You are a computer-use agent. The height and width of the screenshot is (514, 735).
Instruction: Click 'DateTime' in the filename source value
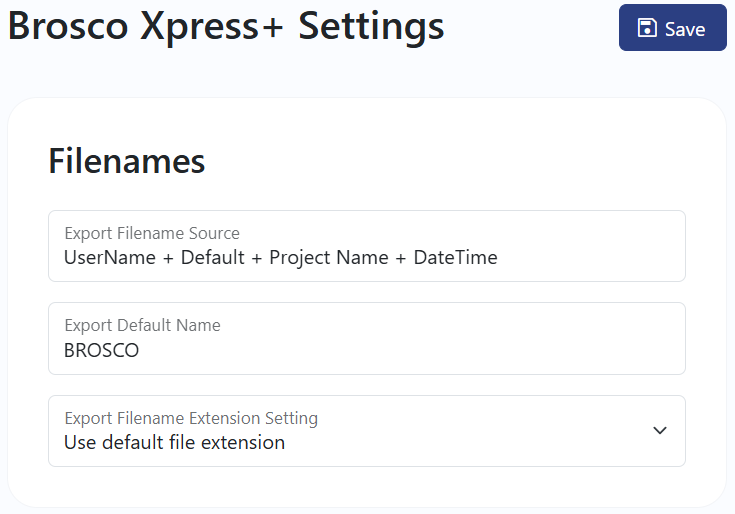(455, 257)
